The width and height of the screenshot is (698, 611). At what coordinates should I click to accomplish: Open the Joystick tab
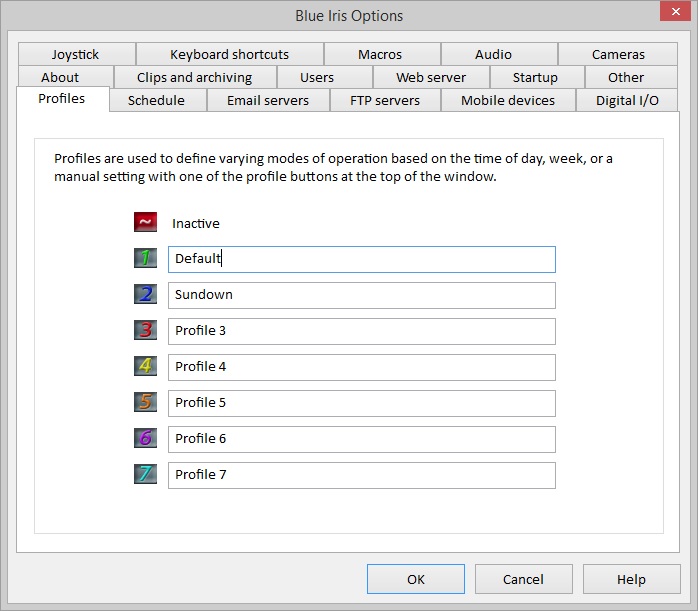click(77, 54)
